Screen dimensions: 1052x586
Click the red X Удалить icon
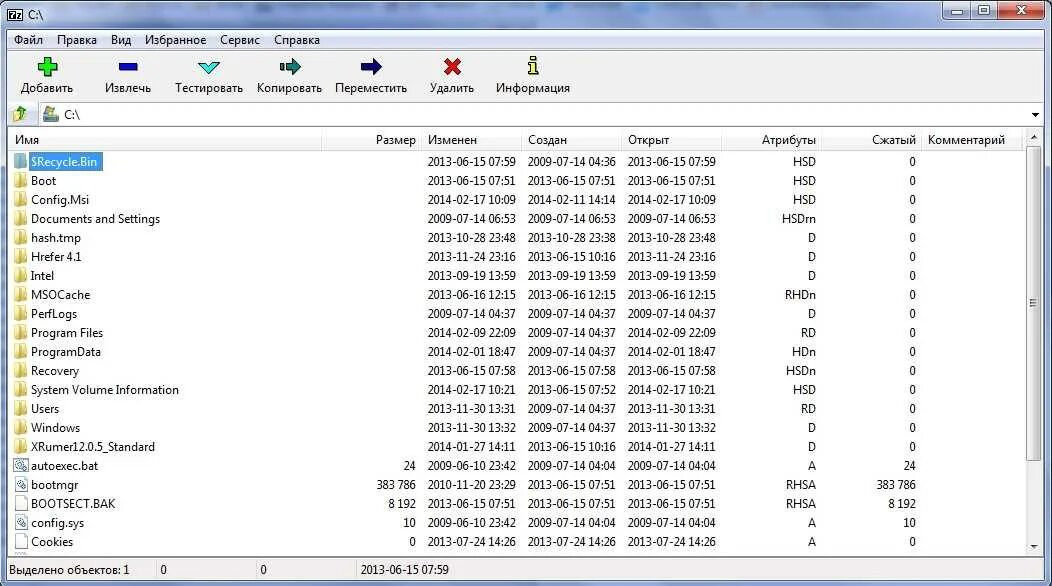tap(452, 66)
